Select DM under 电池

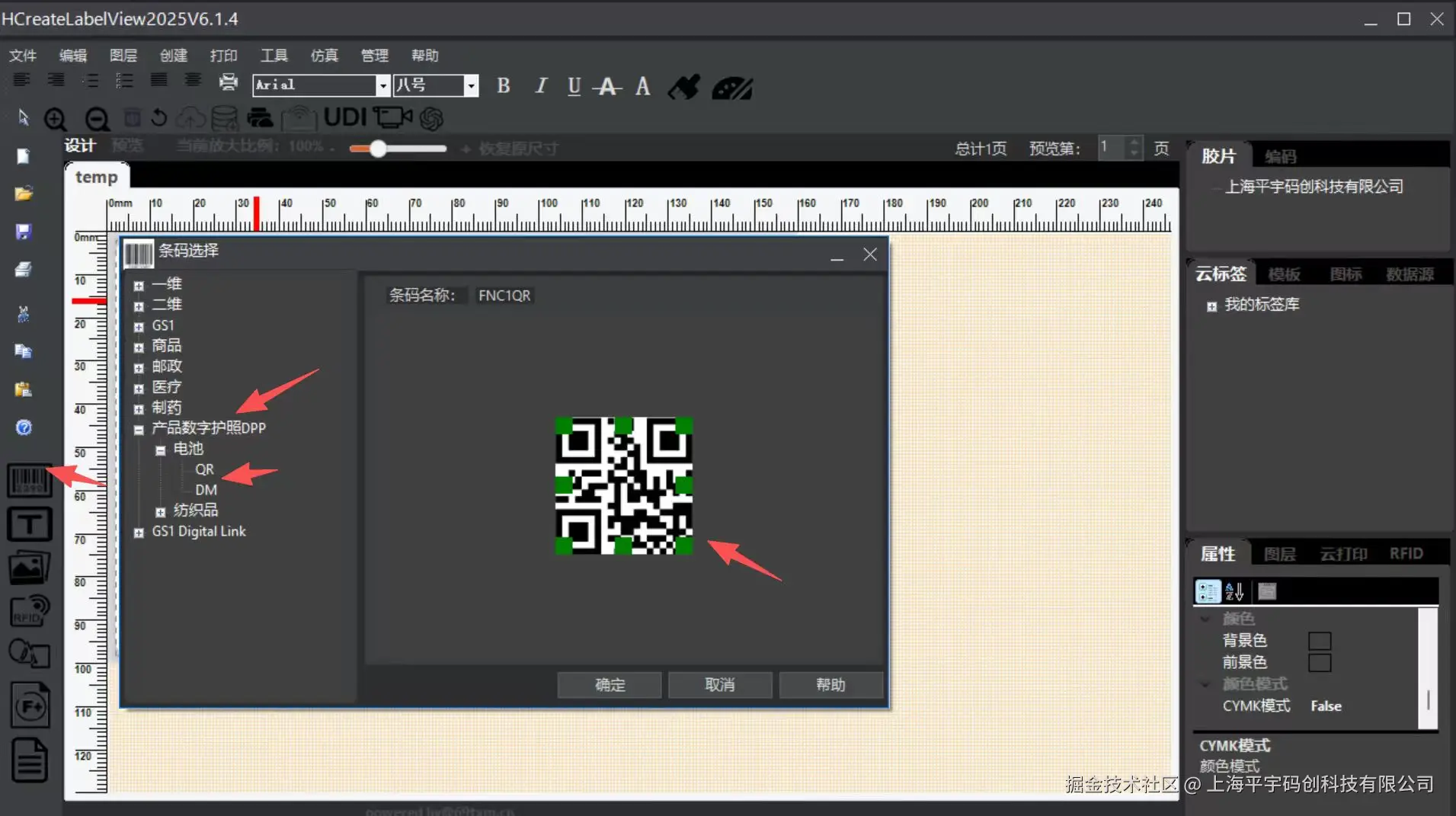pyautogui.click(x=206, y=490)
